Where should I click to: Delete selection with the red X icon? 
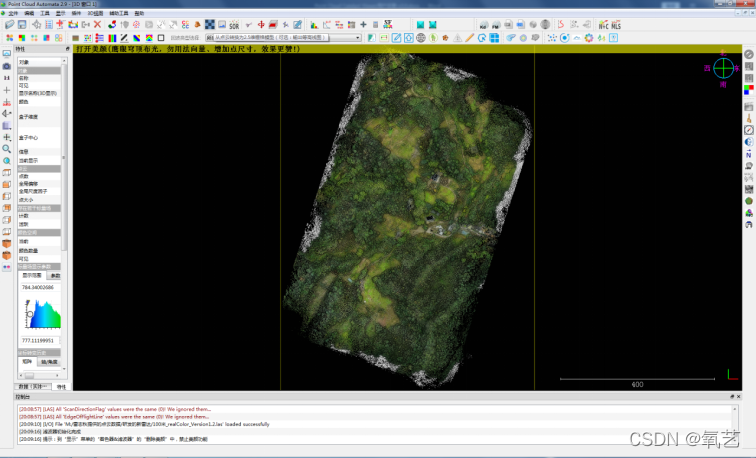pos(97,25)
